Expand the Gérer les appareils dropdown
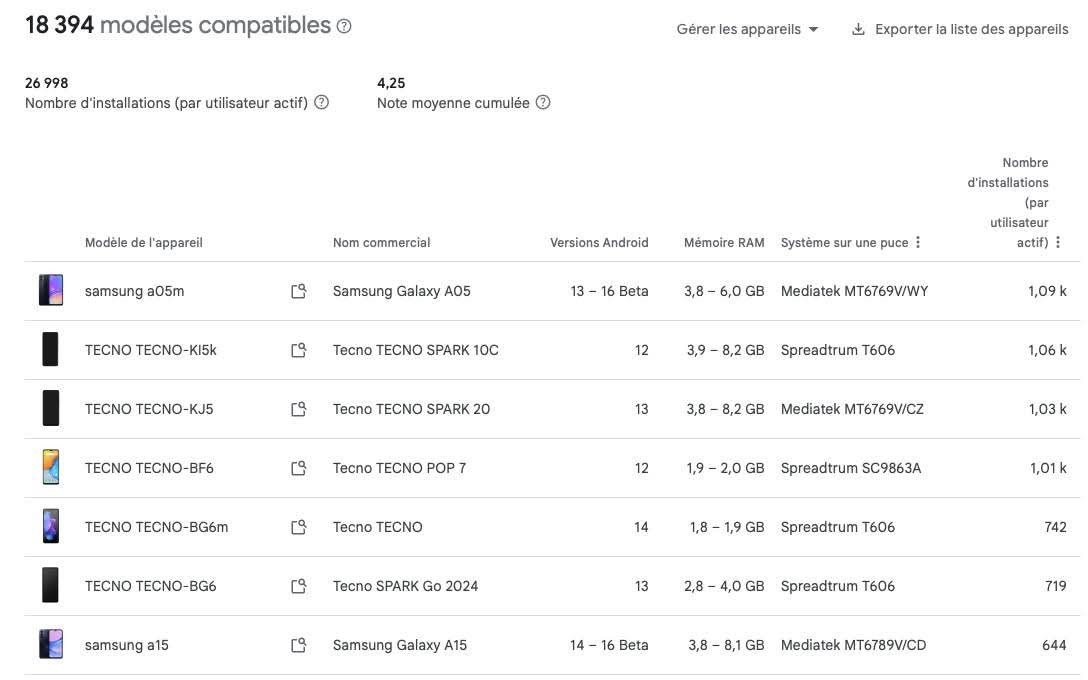 coord(747,29)
